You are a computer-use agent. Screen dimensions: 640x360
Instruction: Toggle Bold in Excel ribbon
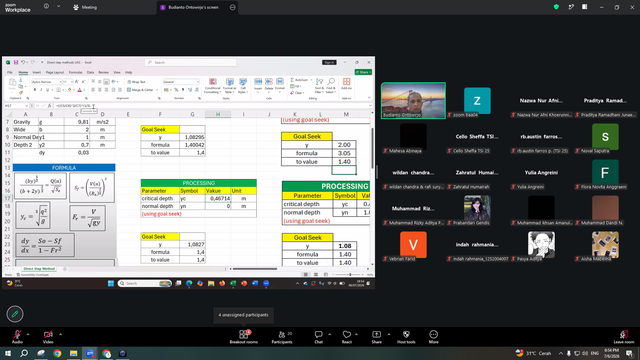click(x=35, y=90)
